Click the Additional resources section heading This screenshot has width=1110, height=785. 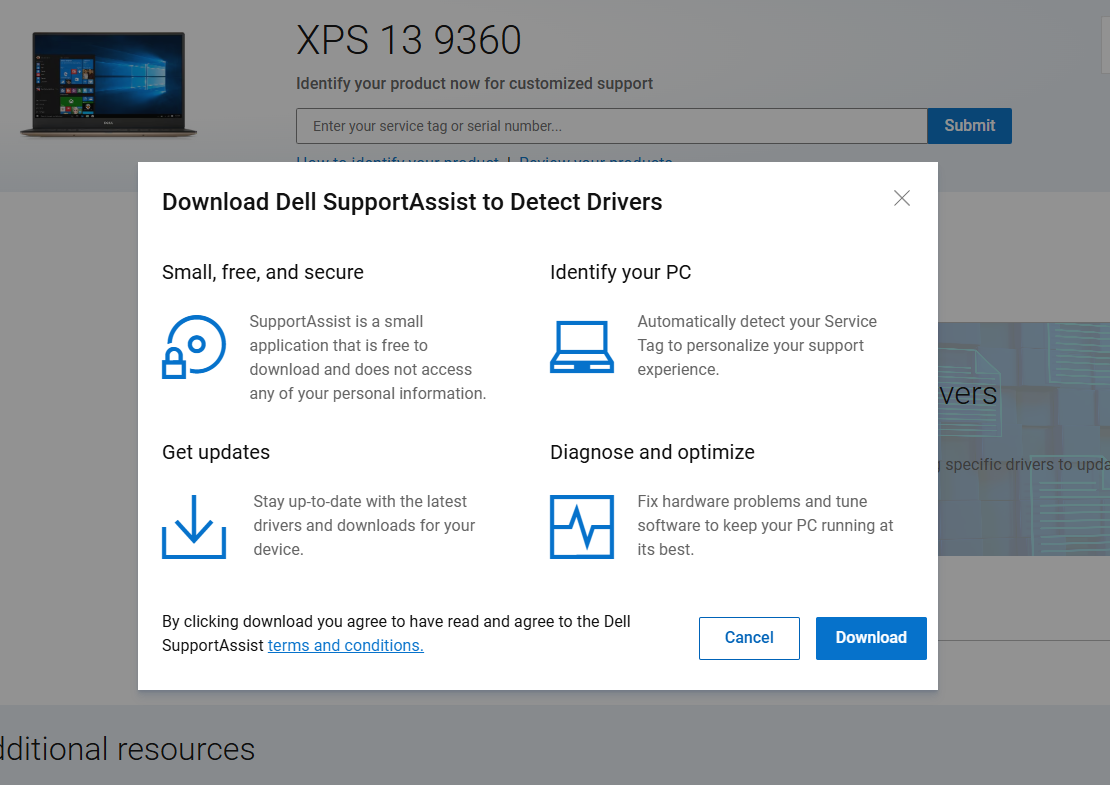pyautogui.click(x=127, y=749)
